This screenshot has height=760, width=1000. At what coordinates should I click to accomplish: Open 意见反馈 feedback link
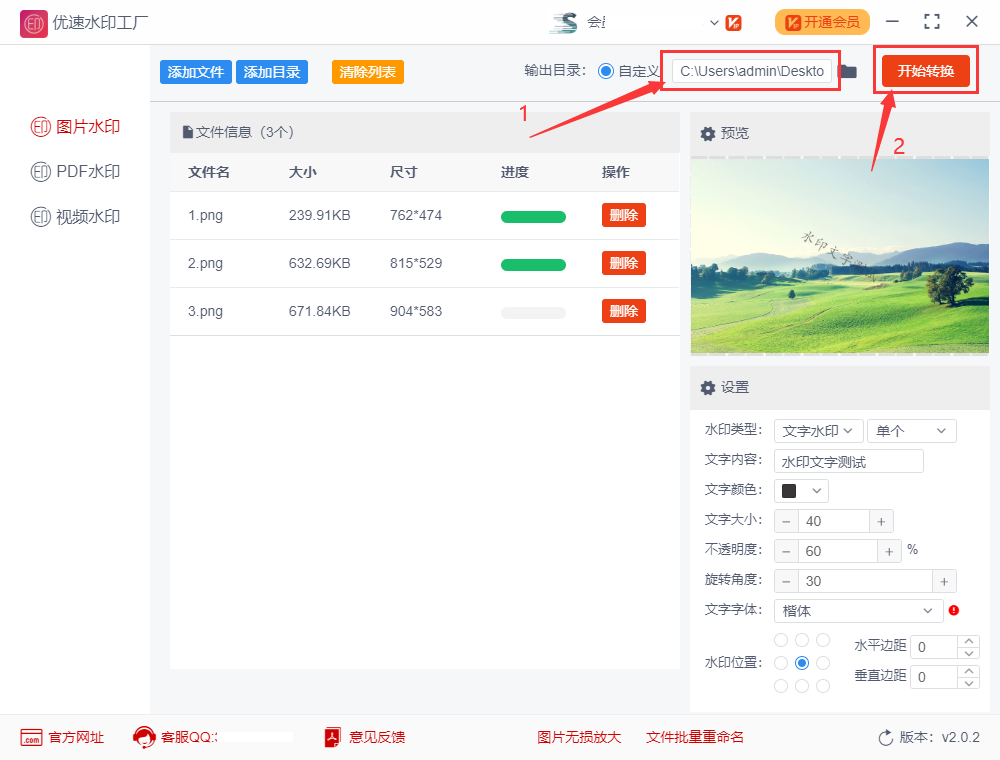click(x=377, y=738)
